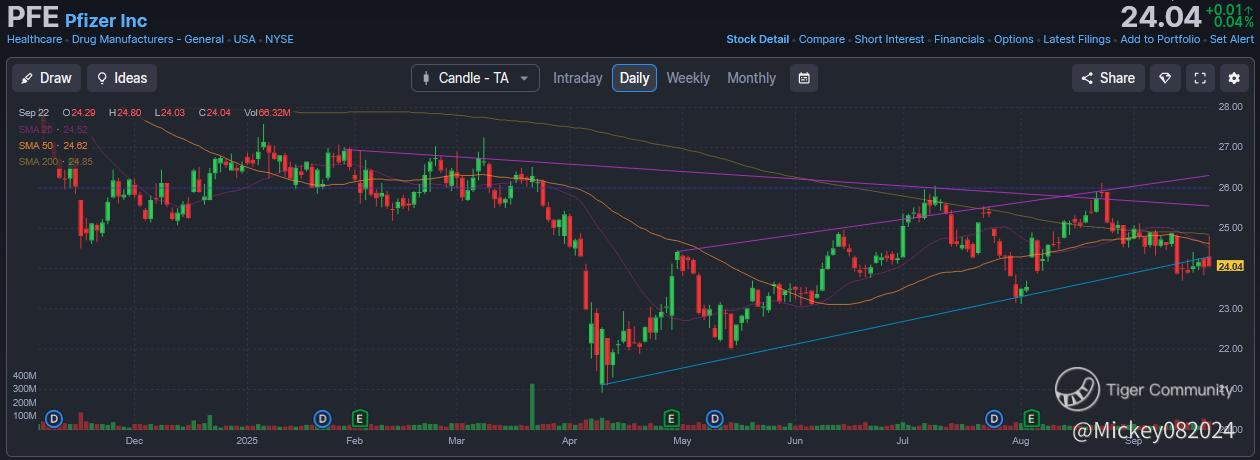Switch to the Monthly timeframe
The height and width of the screenshot is (460, 1260).
[751, 78]
